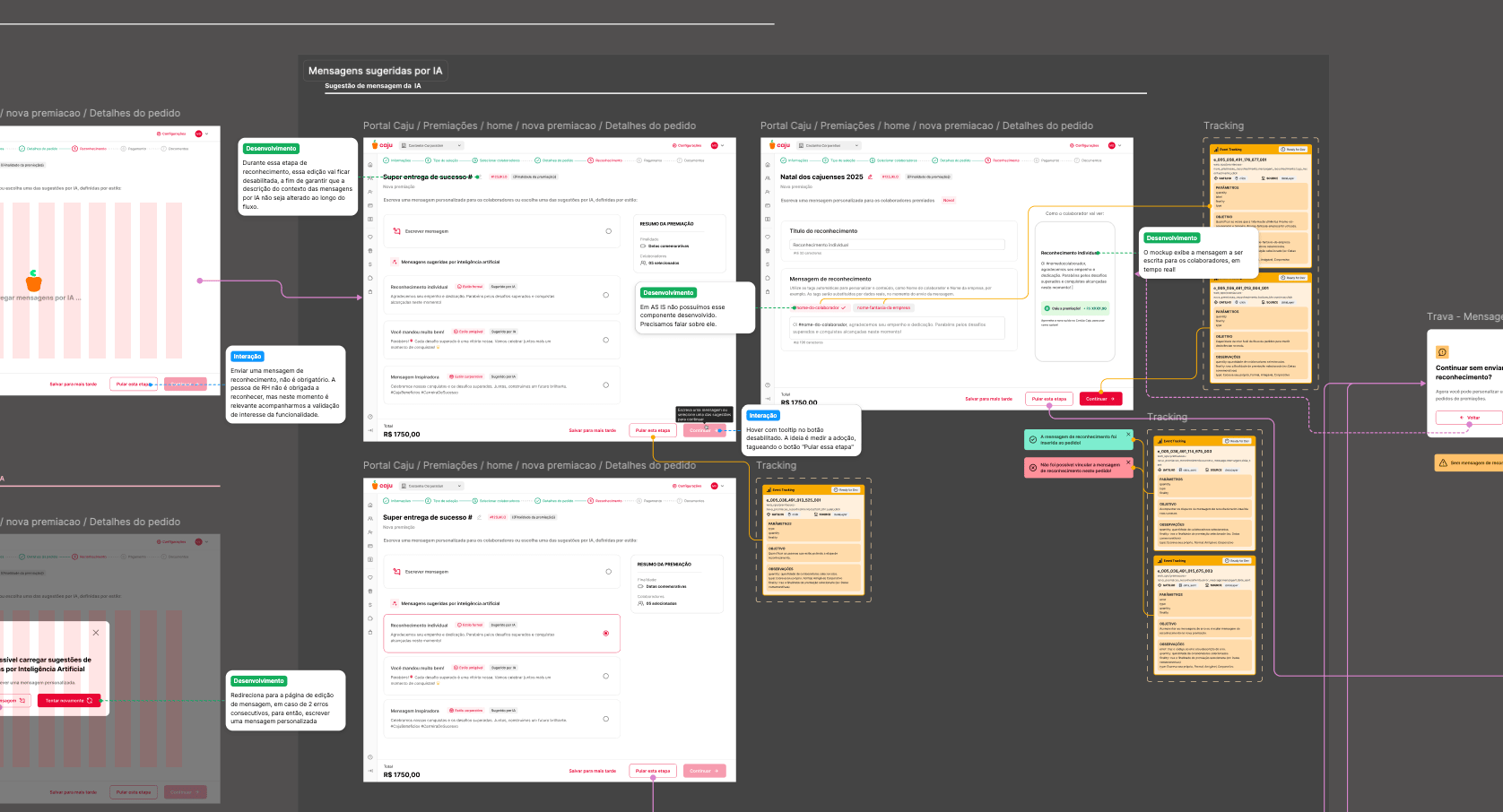Select Pagamento step in Natal frame stepper
This screenshot has height=812, width=1503.
coord(1047,160)
